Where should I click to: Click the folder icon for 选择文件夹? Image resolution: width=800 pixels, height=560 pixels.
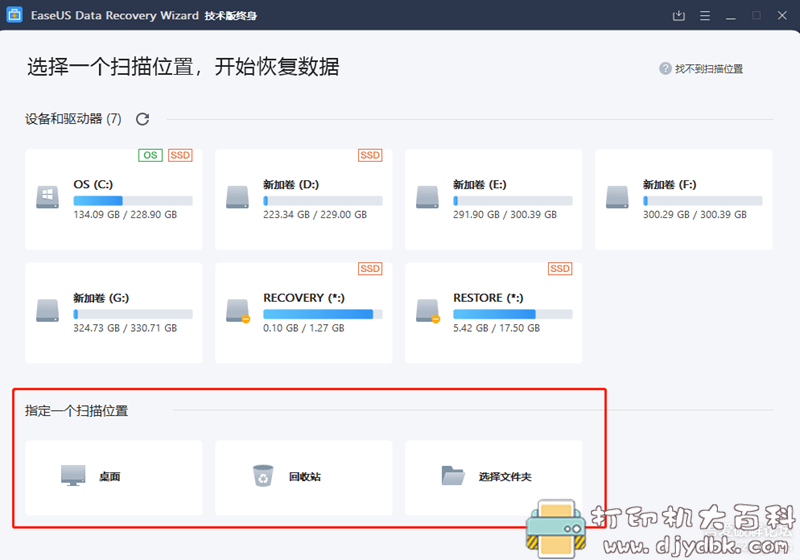453,475
